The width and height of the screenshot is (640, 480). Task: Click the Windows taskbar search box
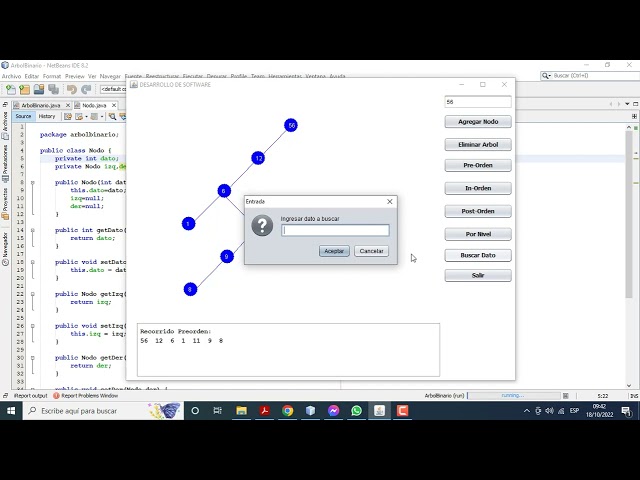click(x=104, y=411)
